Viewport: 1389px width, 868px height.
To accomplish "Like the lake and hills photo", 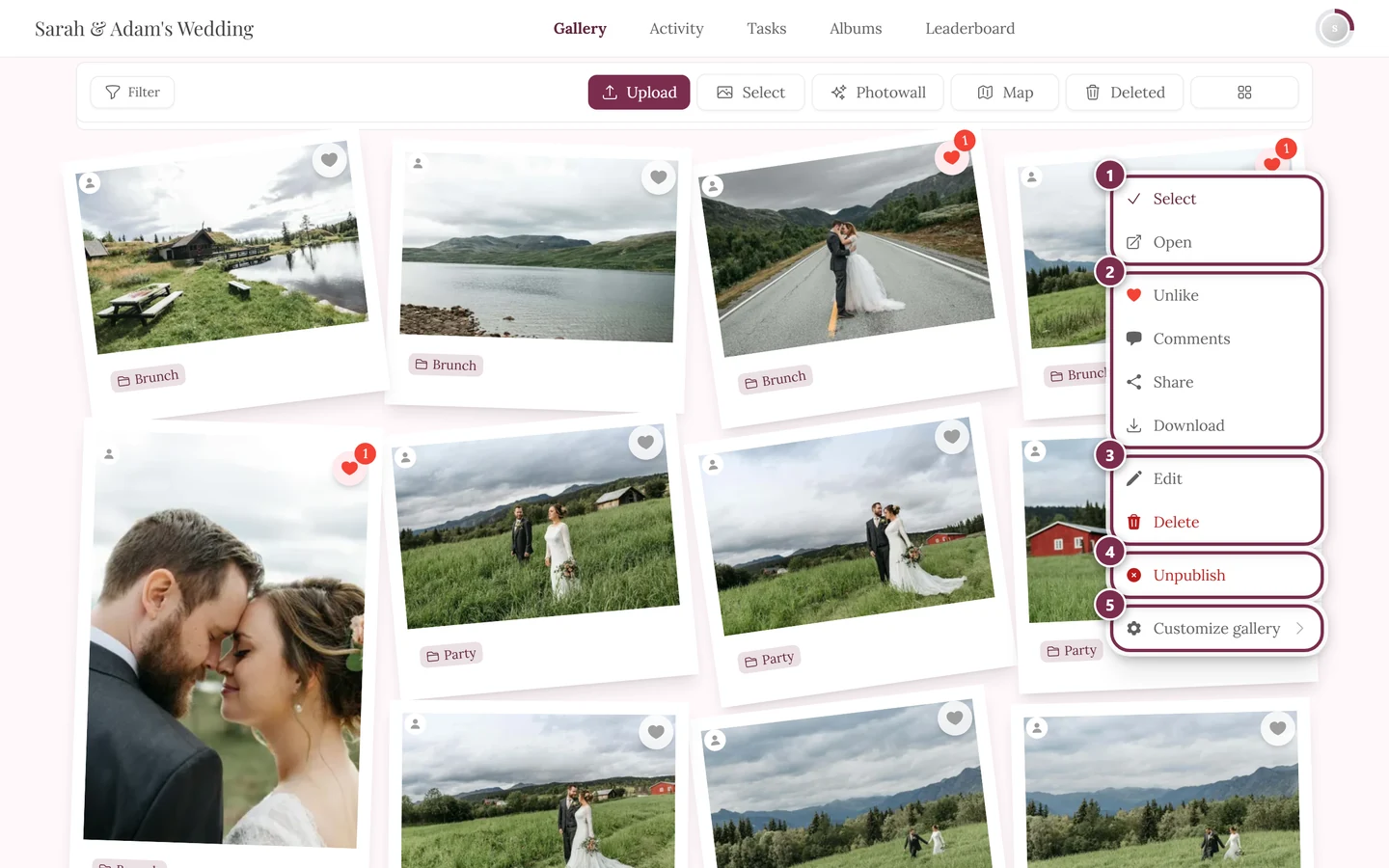I will pyautogui.click(x=658, y=177).
